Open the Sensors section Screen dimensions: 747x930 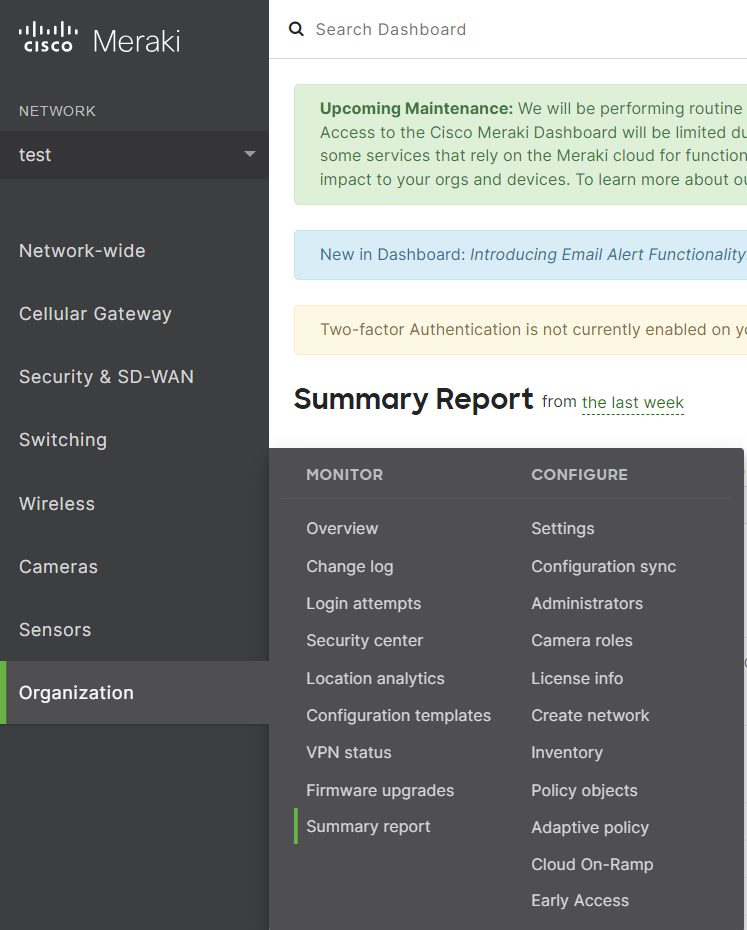coord(54,629)
